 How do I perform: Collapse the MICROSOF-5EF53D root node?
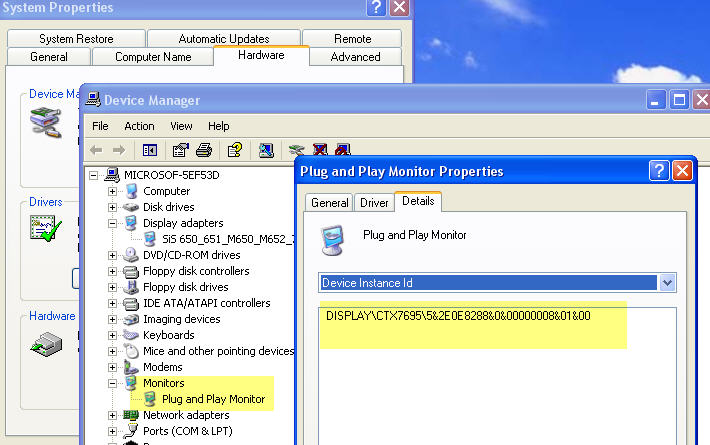(x=93, y=175)
